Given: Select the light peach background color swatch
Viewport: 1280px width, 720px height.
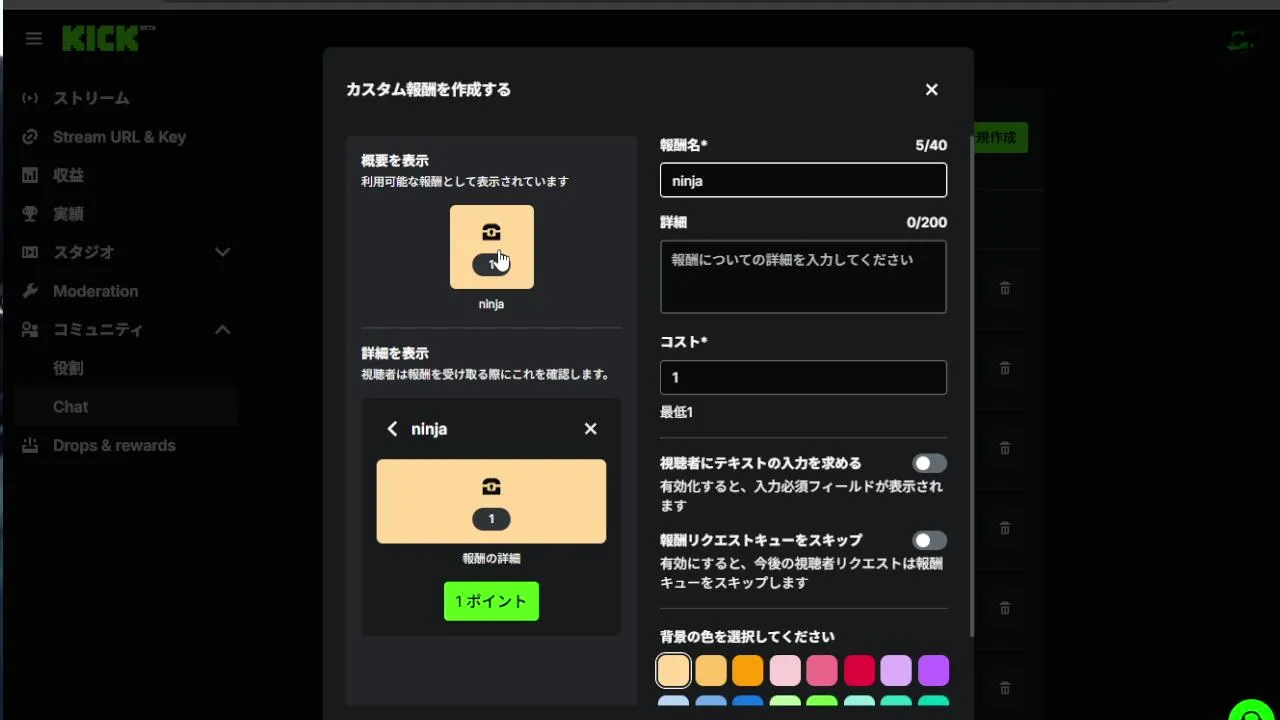Looking at the screenshot, I should point(674,670).
